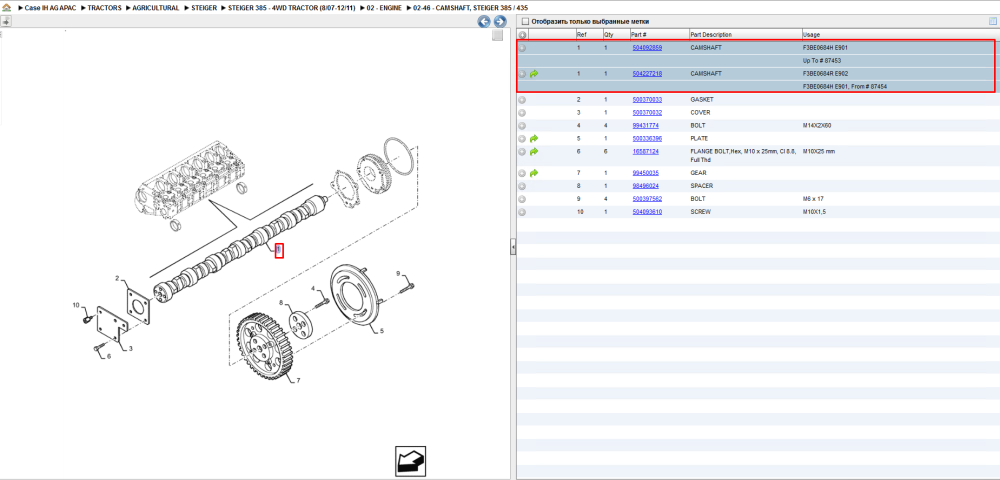This screenshot has height=480, width=1000.
Task: Select callout number 10 in the diagram
Action: tap(76, 305)
